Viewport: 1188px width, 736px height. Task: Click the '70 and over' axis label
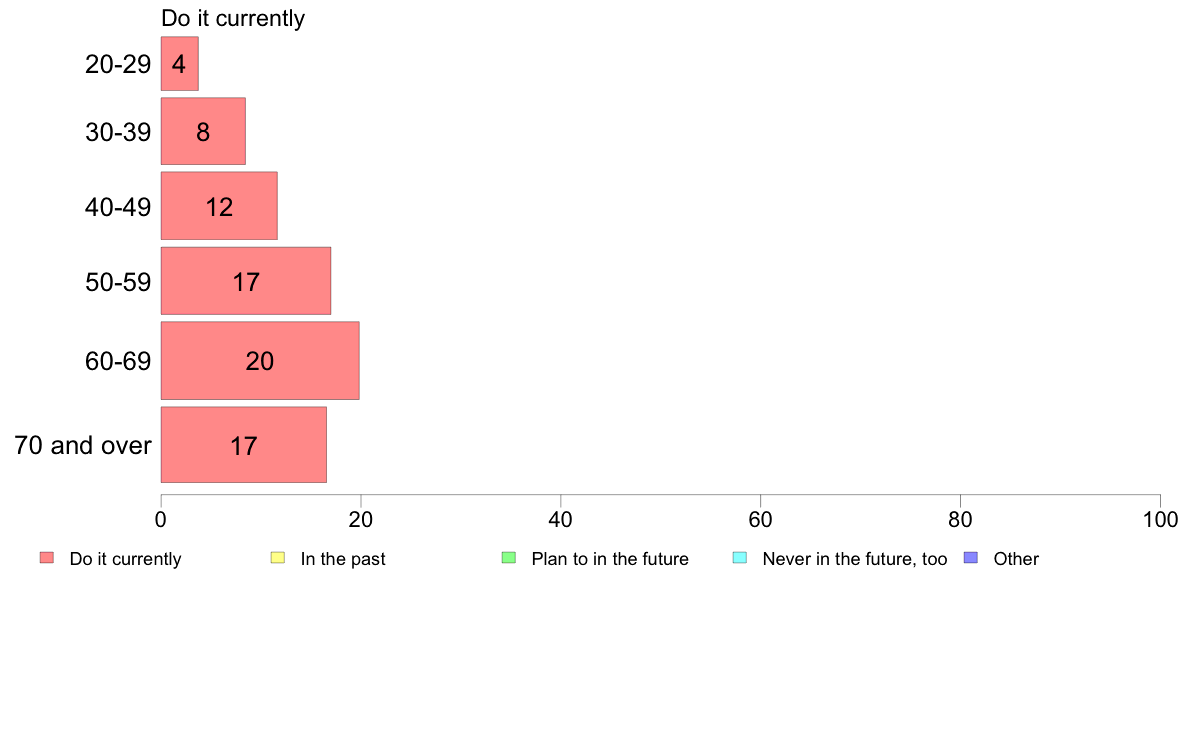click(83, 445)
